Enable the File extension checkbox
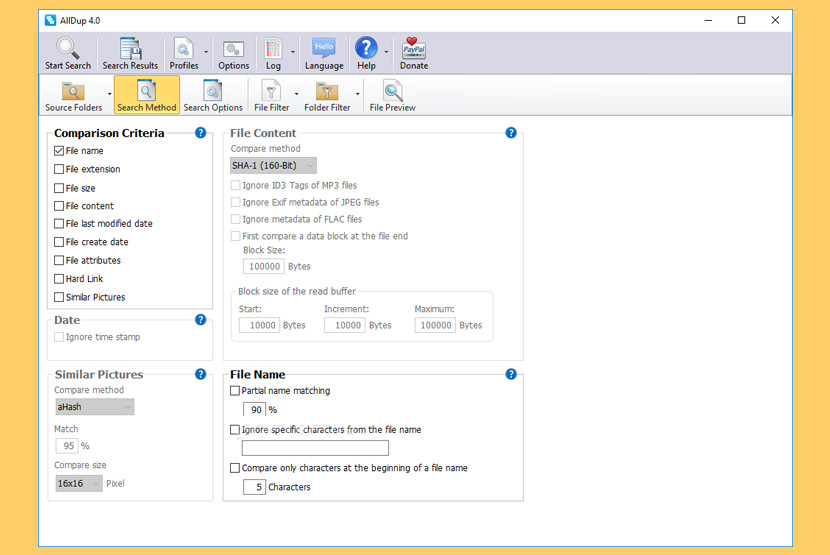This screenshot has width=830, height=555. click(59, 169)
